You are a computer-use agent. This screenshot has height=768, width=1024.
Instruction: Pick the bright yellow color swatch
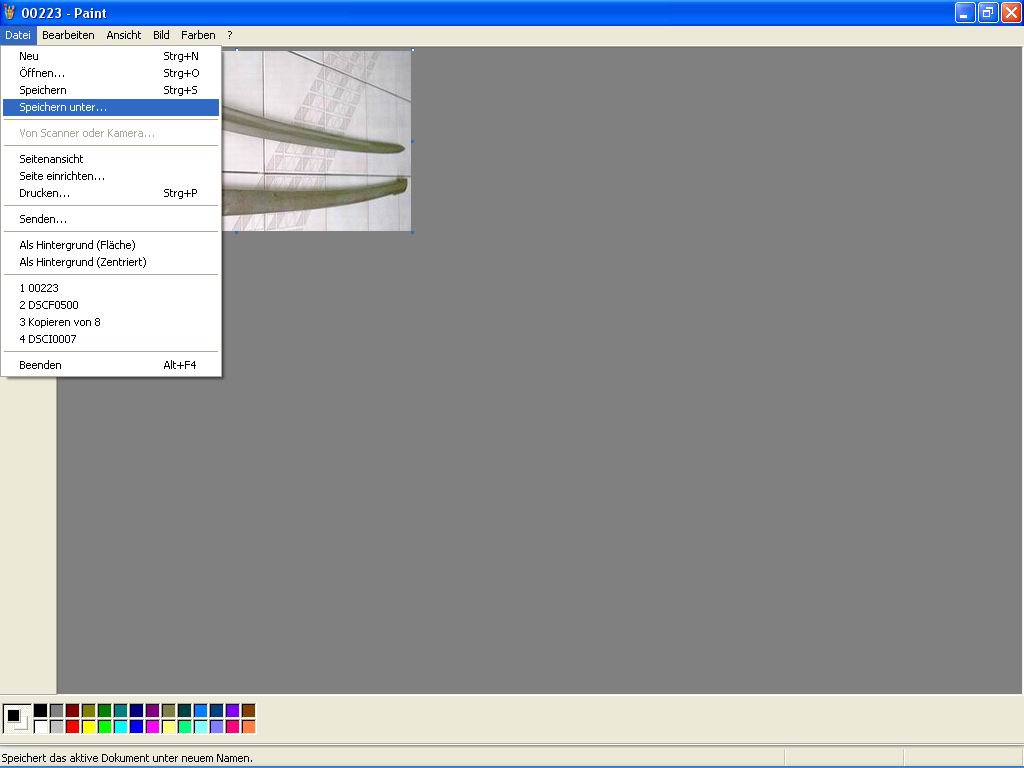(x=88, y=727)
